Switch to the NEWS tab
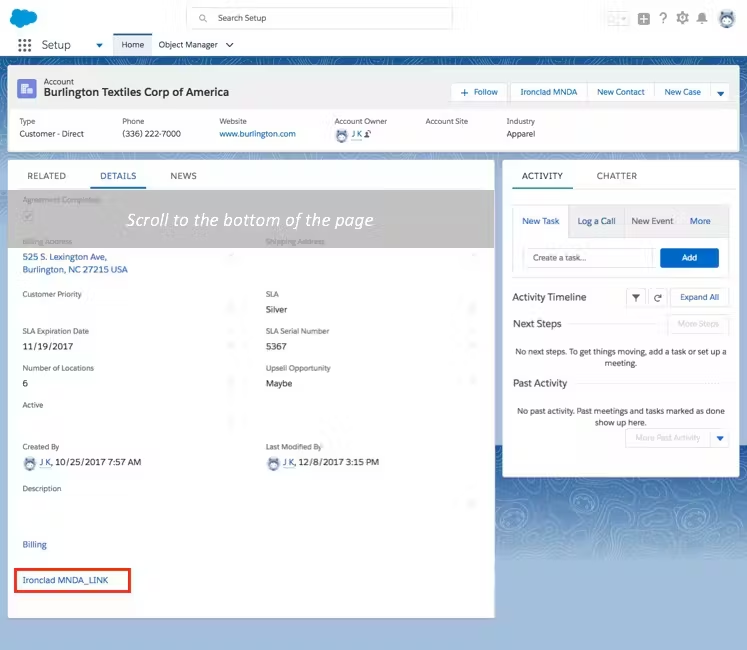Image resolution: width=747 pixels, height=650 pixels. 183,176
